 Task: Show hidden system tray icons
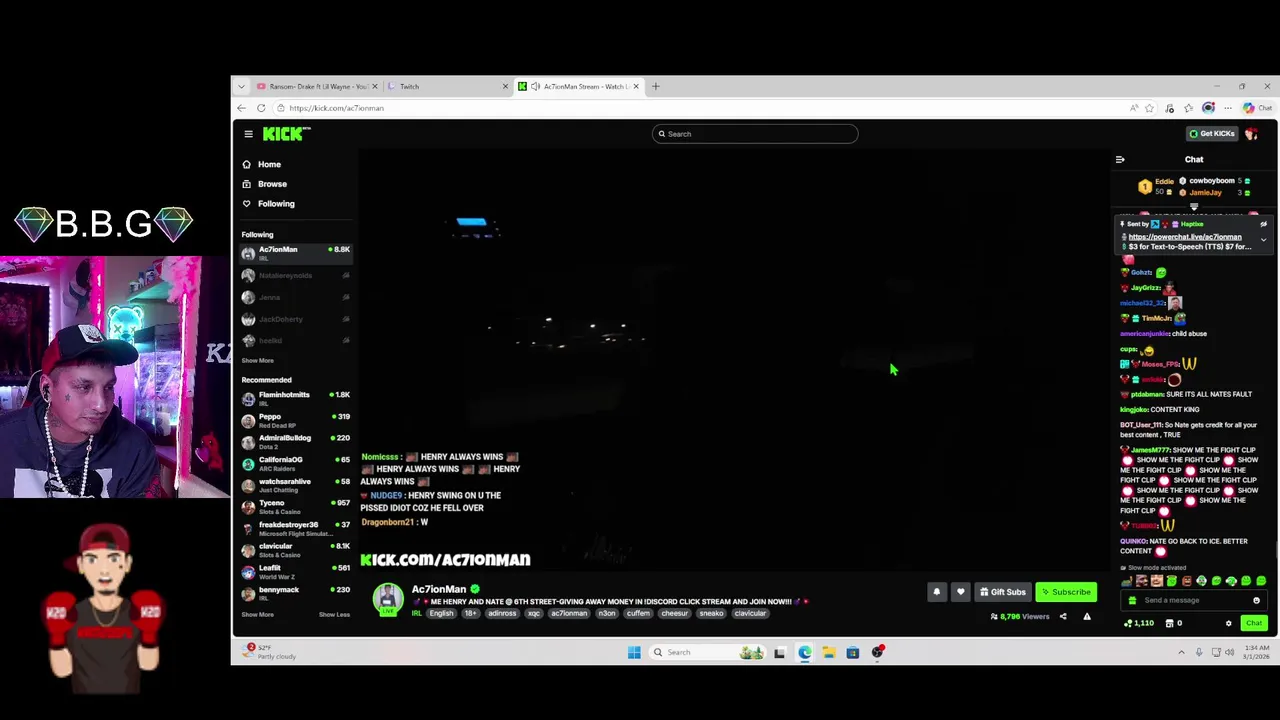pyautogui.click(x=1181, y=652)
